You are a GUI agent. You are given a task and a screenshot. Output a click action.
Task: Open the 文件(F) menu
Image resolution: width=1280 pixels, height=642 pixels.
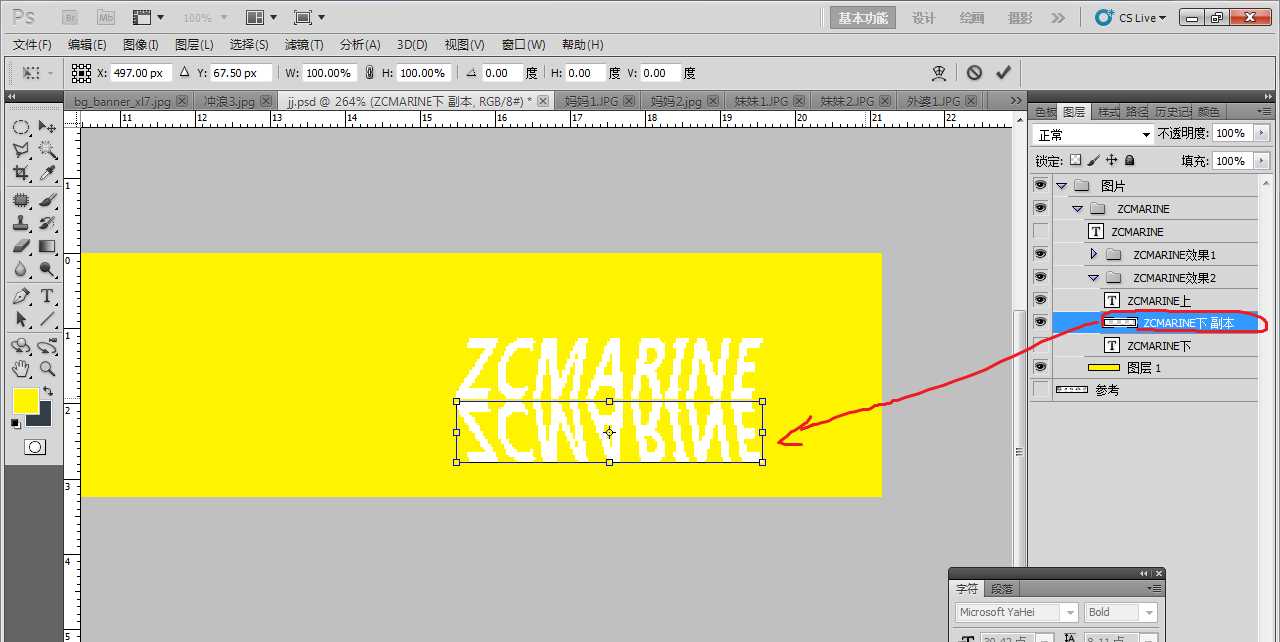pyautogui.click(x=32, y=45)
